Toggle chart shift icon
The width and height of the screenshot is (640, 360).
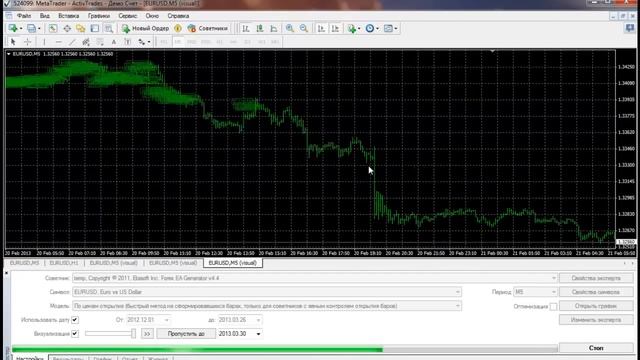335,28
